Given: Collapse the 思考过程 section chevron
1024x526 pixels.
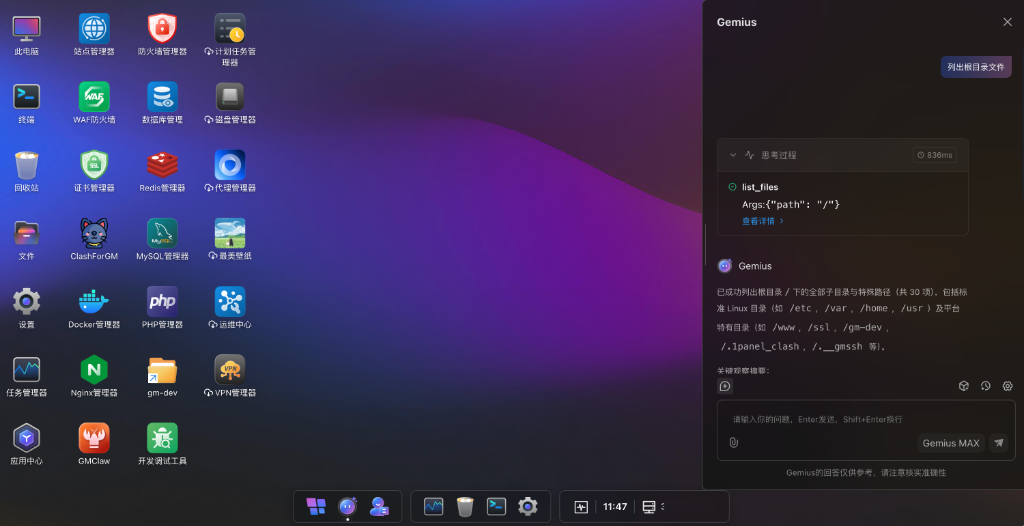Looking at the screenshot, I should pyautogui.click(x=733, y=155).
